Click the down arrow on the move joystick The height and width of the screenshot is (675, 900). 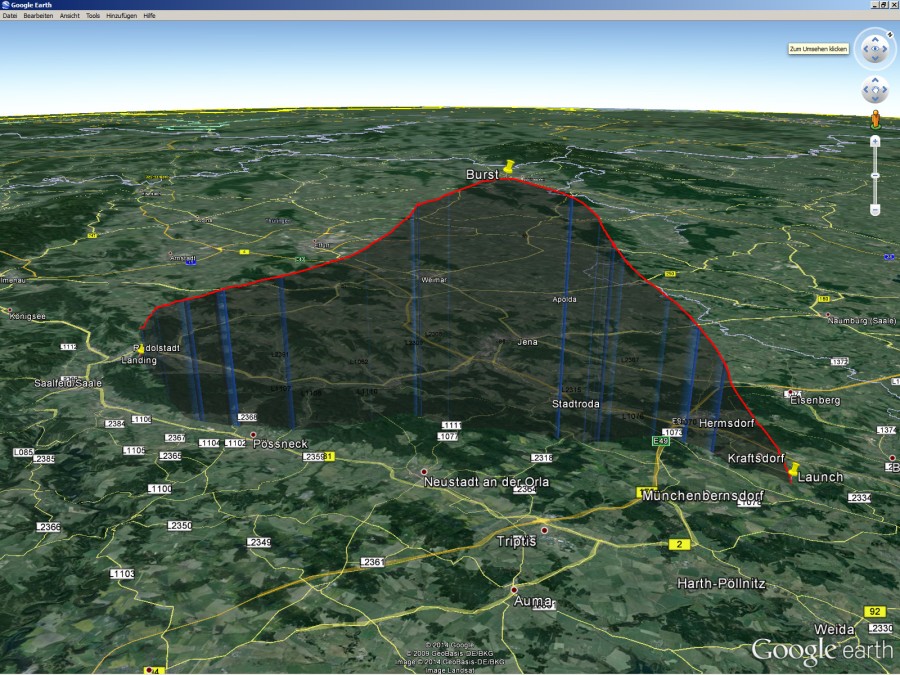[x=876, y=99]
